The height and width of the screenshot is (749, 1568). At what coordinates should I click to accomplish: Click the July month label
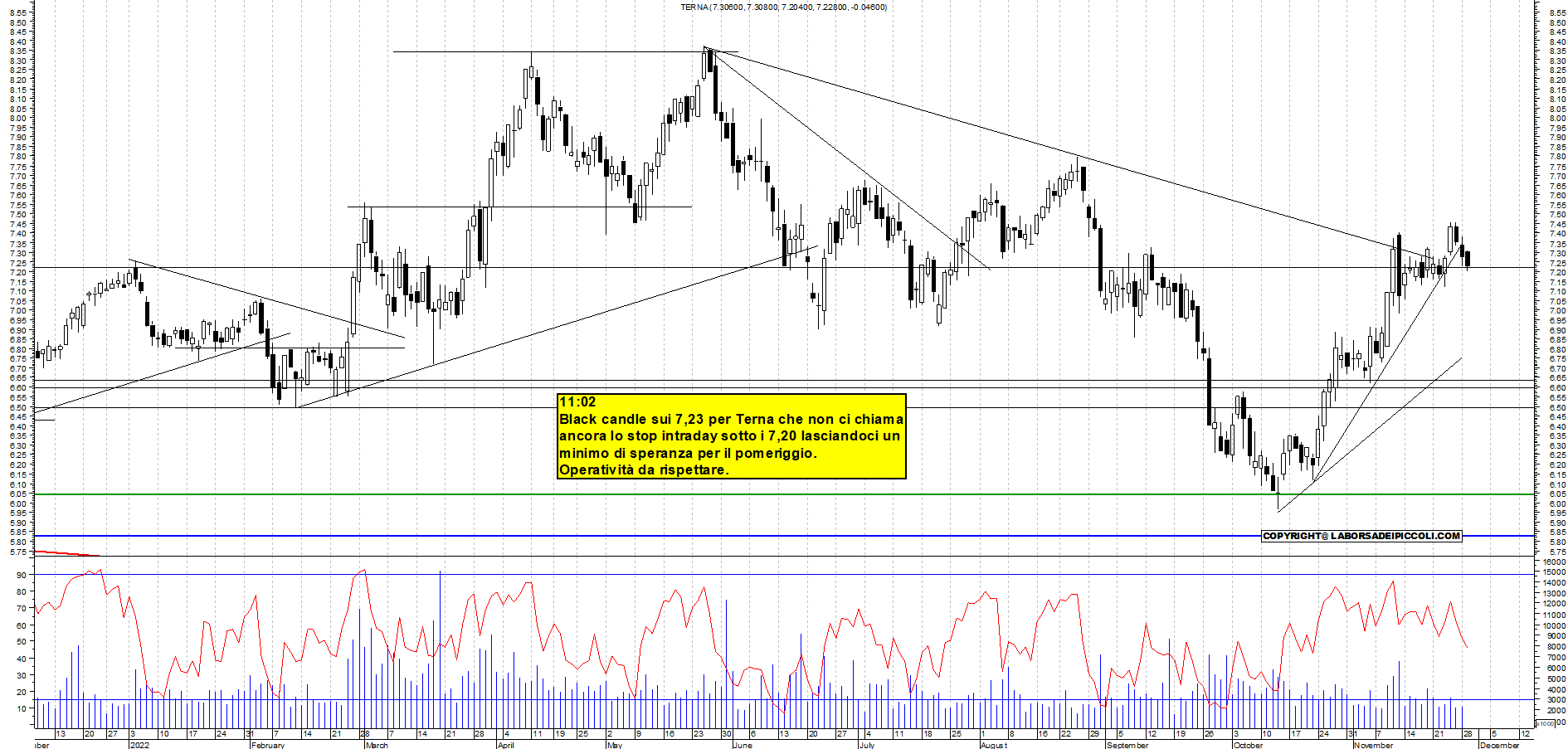tap(867, 745)
